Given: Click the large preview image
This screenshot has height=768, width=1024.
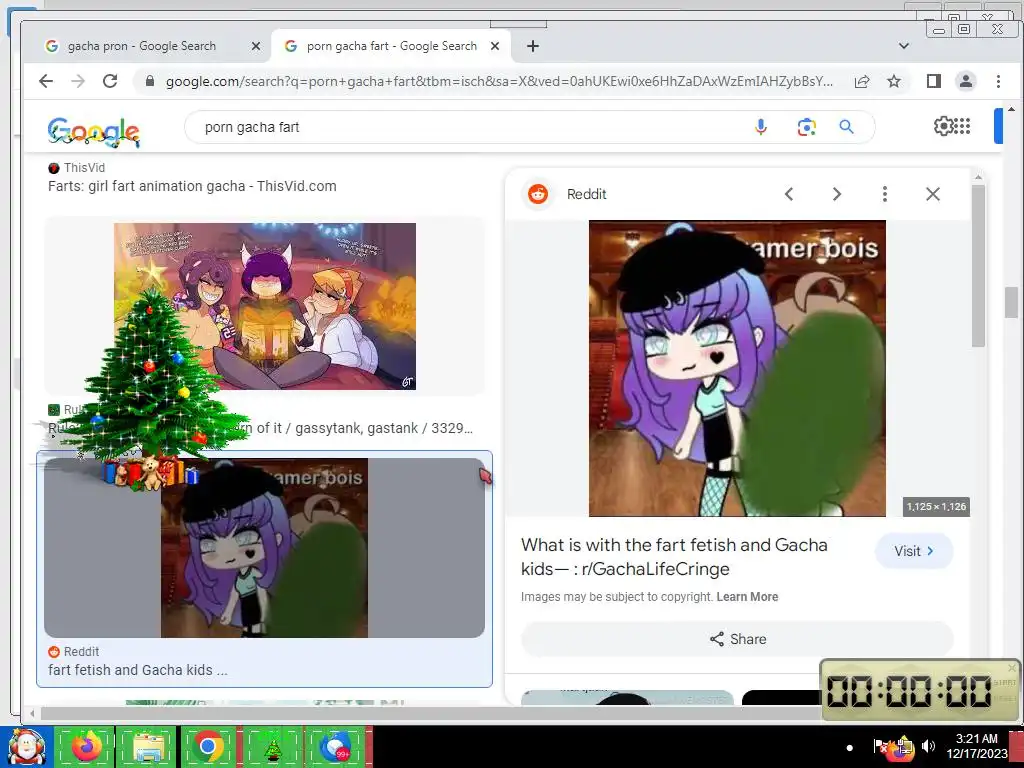Looking at the screenshot, I should click(x=737, y=368).
